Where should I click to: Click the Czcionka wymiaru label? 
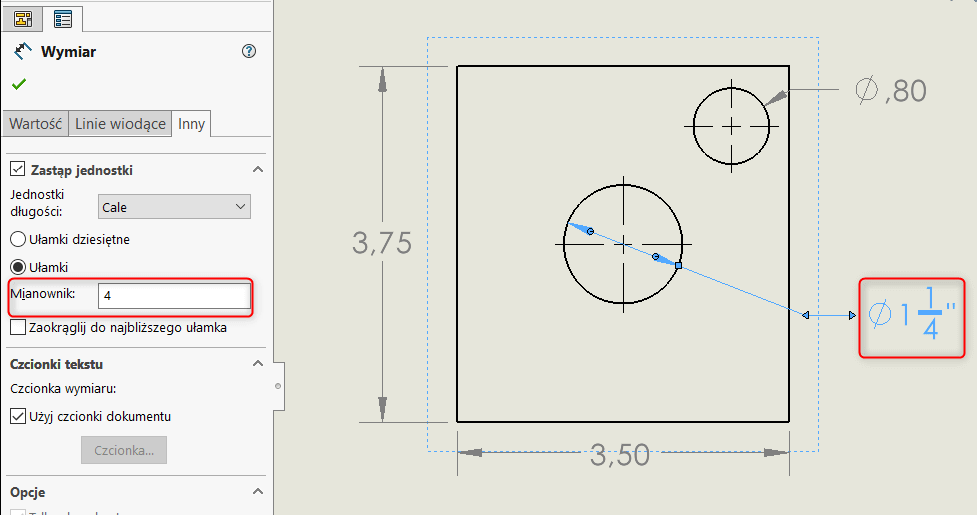click(x=63, y=389)
